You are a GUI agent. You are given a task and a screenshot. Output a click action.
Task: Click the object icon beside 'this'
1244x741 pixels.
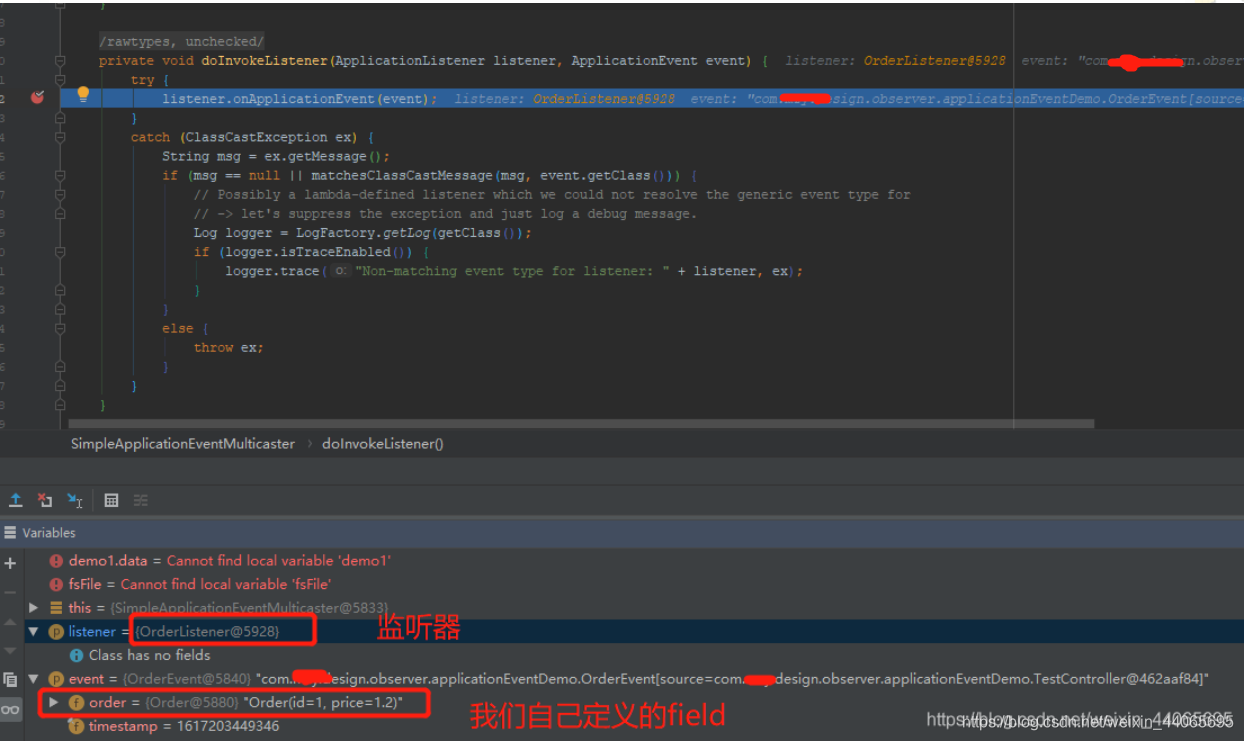[56, 608]
